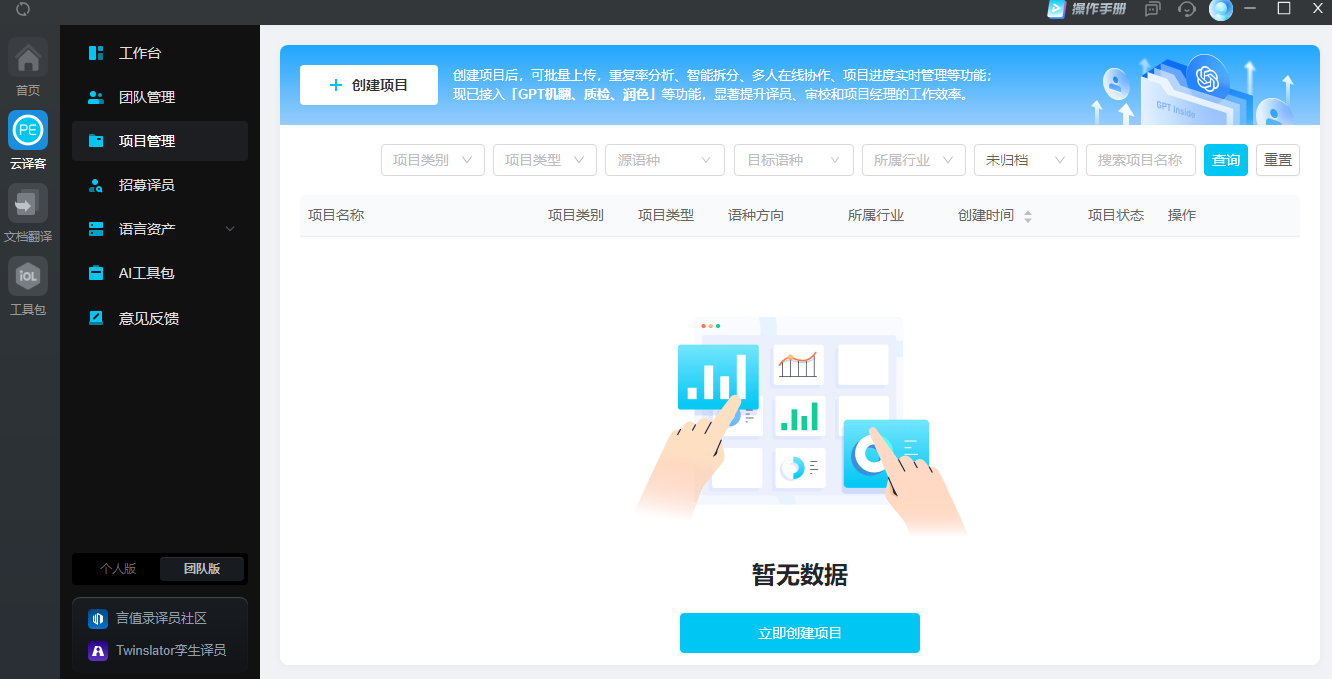
Task: Switch to 团队版 team edition
Action: click(200, 568)
